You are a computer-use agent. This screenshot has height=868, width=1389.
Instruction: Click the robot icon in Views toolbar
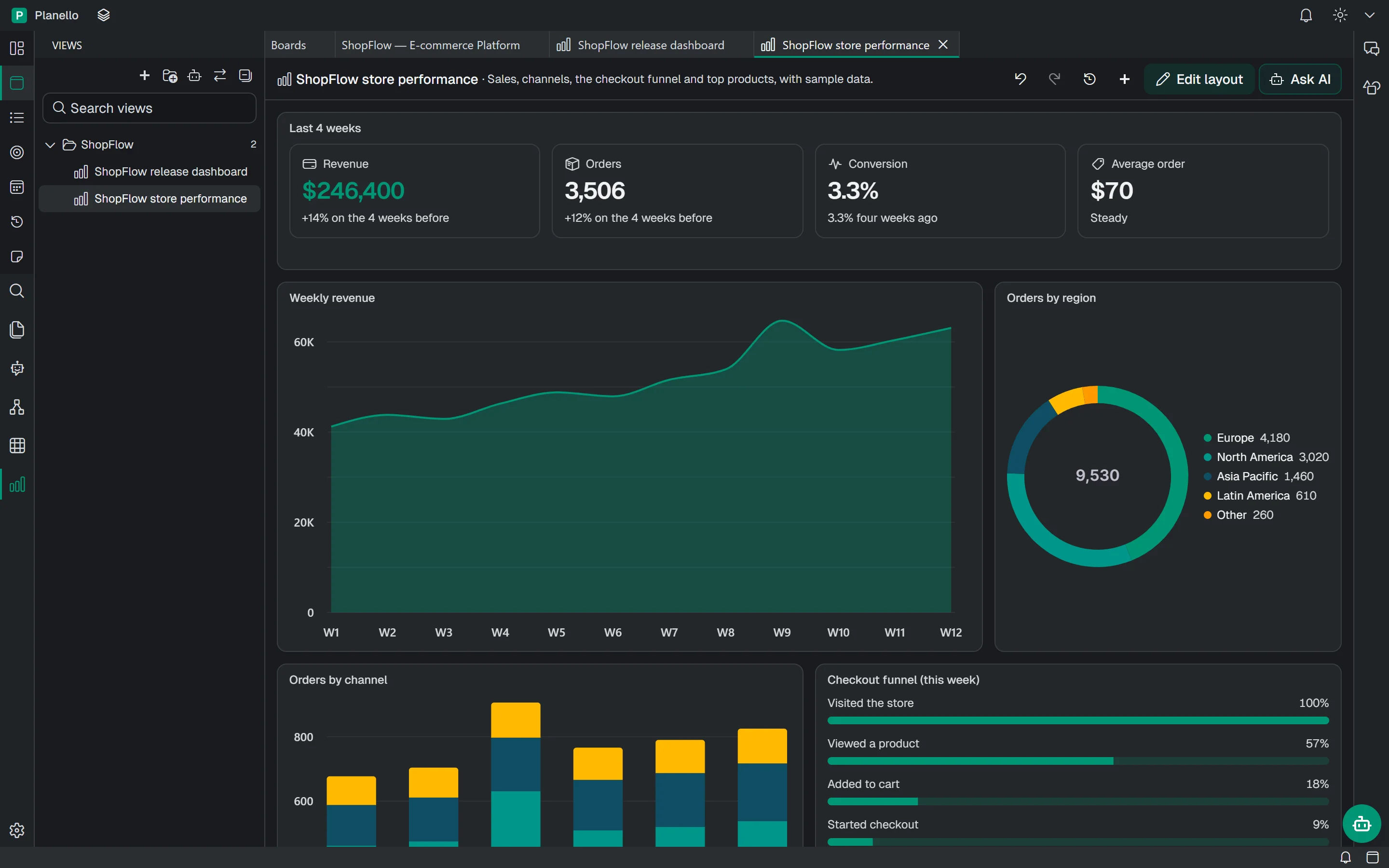(194, 76)
